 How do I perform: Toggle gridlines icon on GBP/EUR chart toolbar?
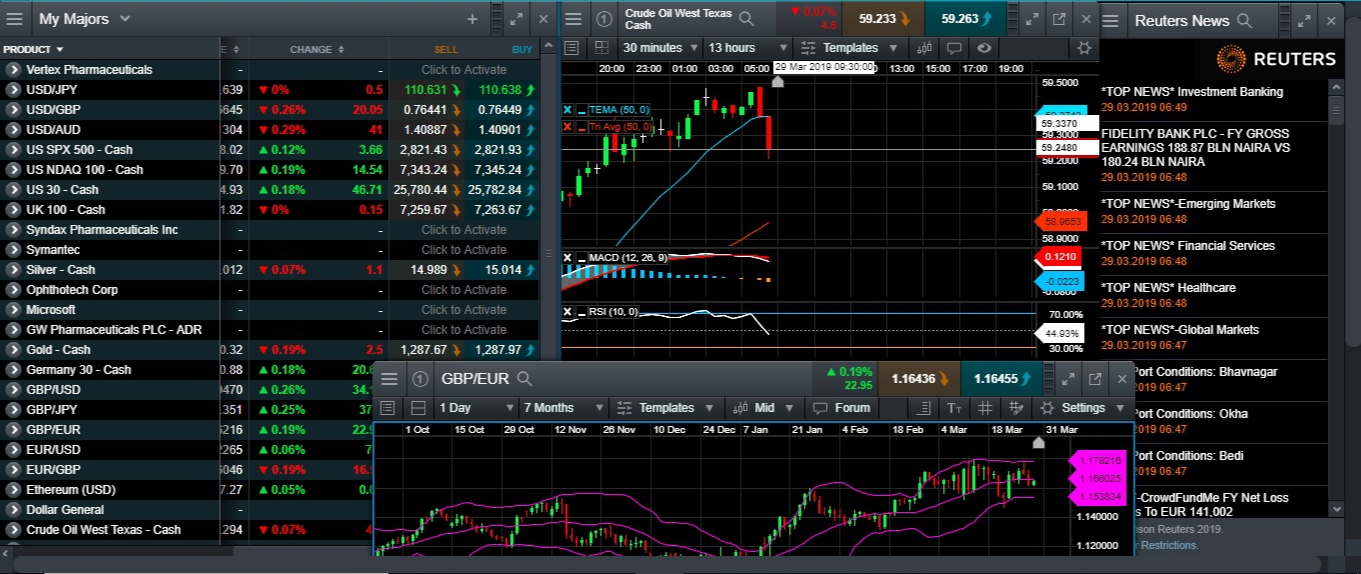coord(985,408)
